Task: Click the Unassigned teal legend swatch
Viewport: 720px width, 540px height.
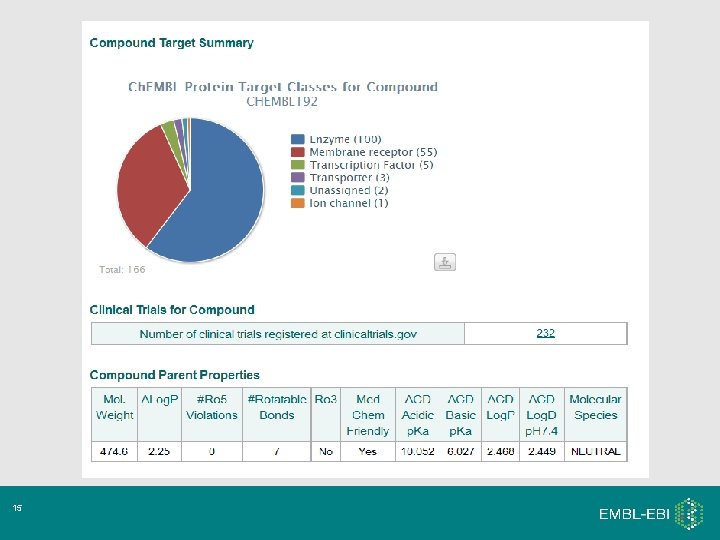Action: coord(298,190)
